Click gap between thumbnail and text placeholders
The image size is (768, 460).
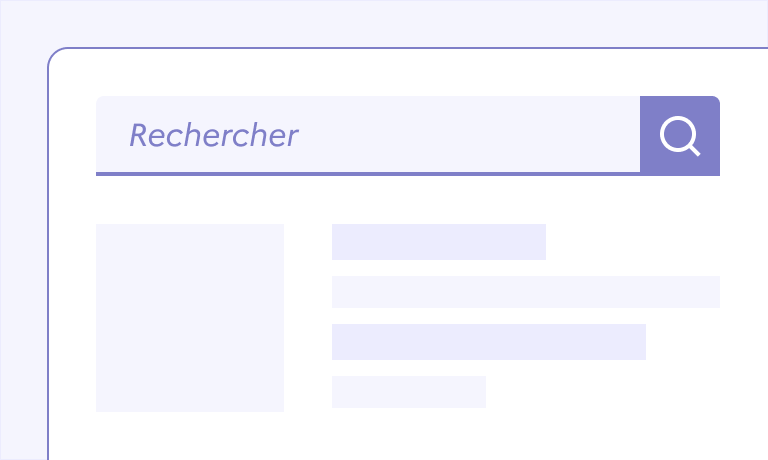308,318
